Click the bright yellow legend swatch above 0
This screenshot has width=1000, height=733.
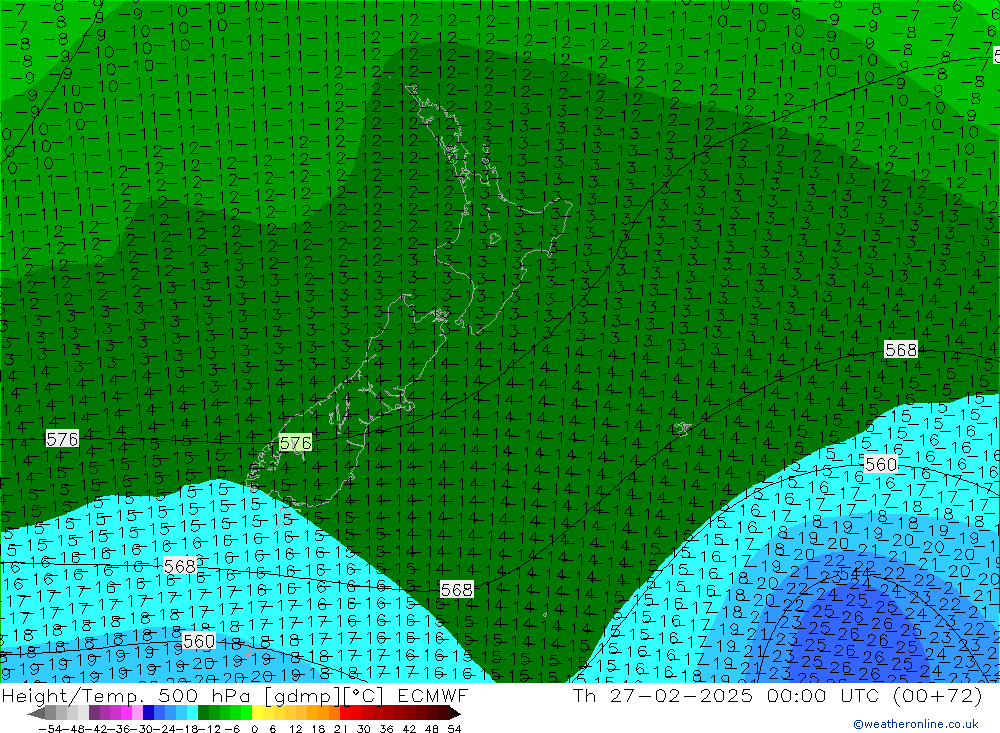click(258, 714)
